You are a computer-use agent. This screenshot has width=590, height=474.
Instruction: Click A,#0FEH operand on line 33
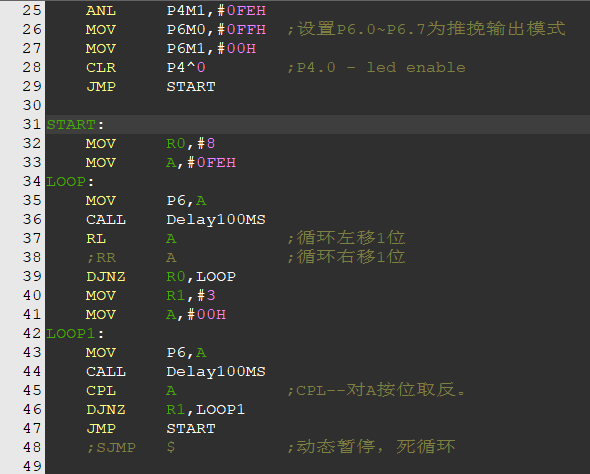pyautogui.click(x=201, y=163)
